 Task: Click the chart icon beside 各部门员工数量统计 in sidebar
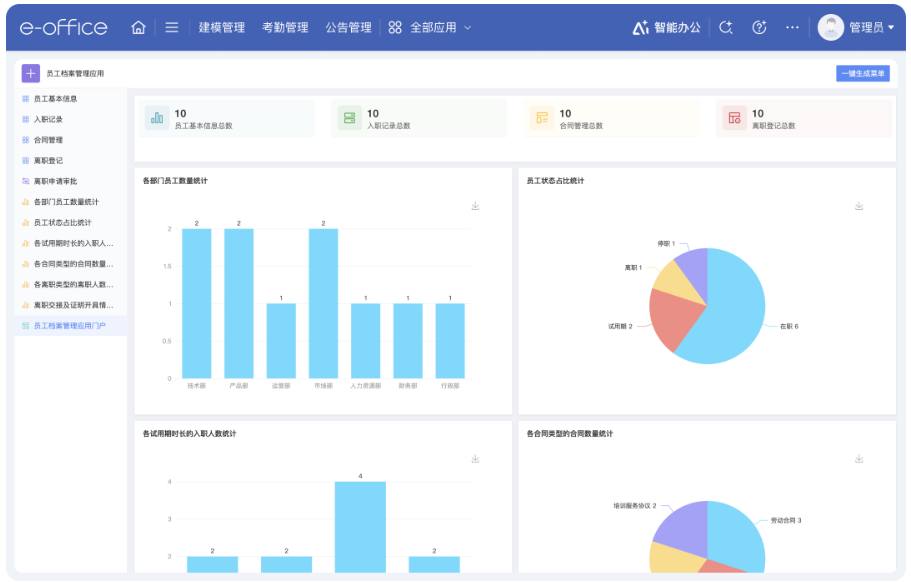click(x=26, y=202)
